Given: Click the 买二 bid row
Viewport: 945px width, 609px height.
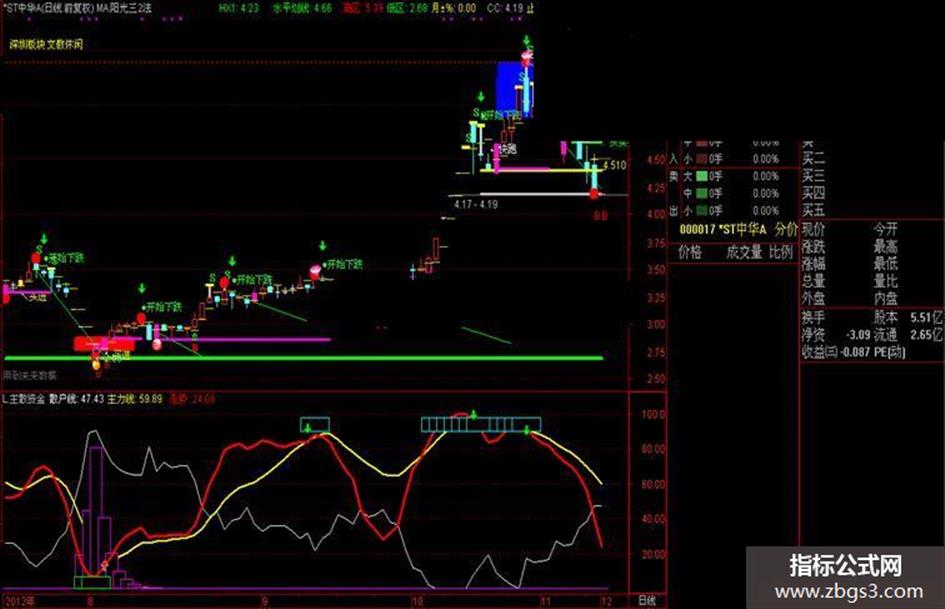Looking at the screenshot, I should [813, 159].
